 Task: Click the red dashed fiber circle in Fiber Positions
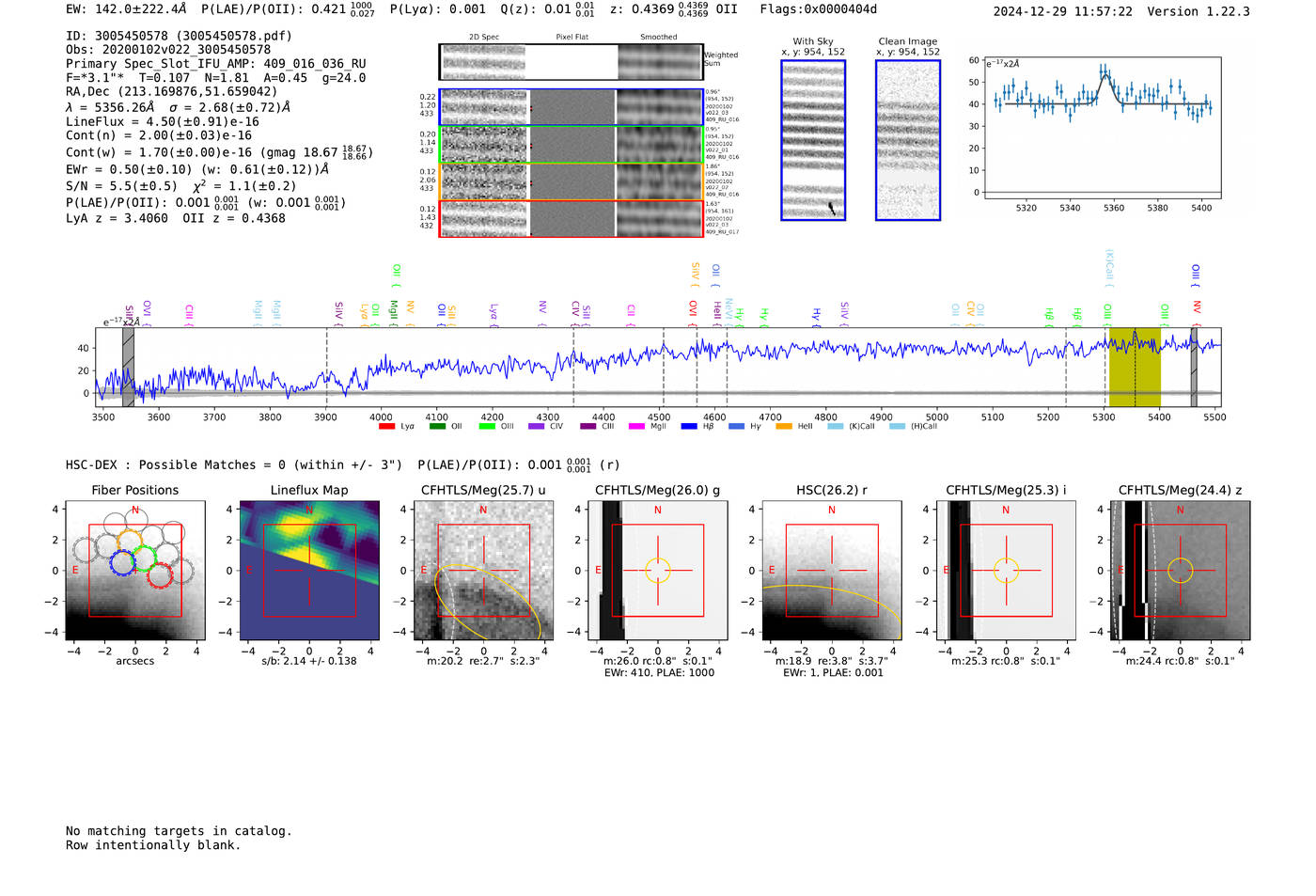click(160, 575)
